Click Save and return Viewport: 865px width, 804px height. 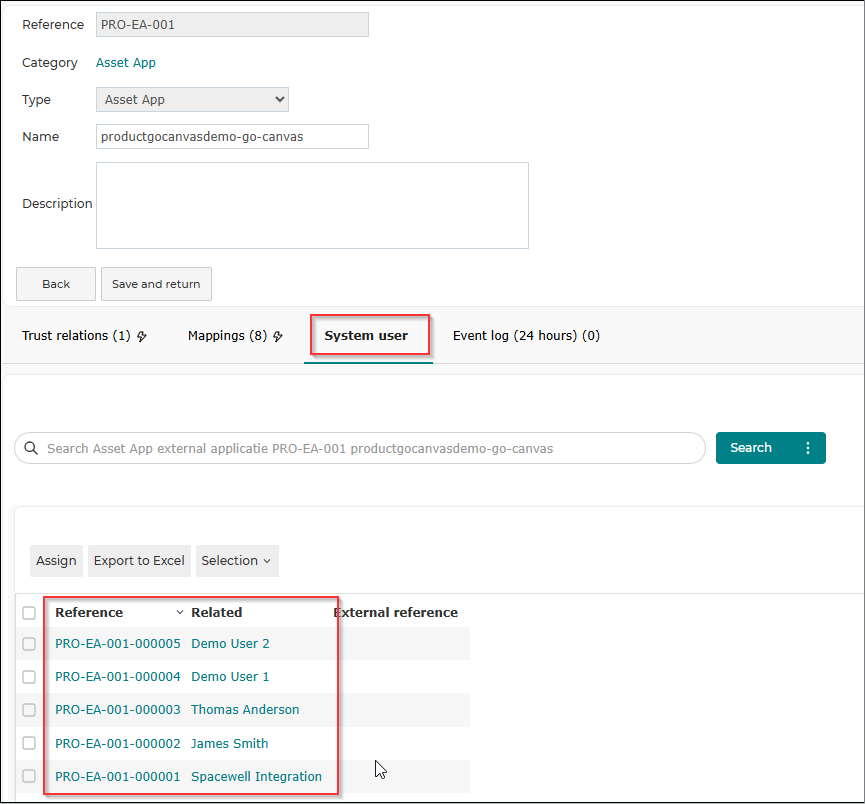click(156, 284)
